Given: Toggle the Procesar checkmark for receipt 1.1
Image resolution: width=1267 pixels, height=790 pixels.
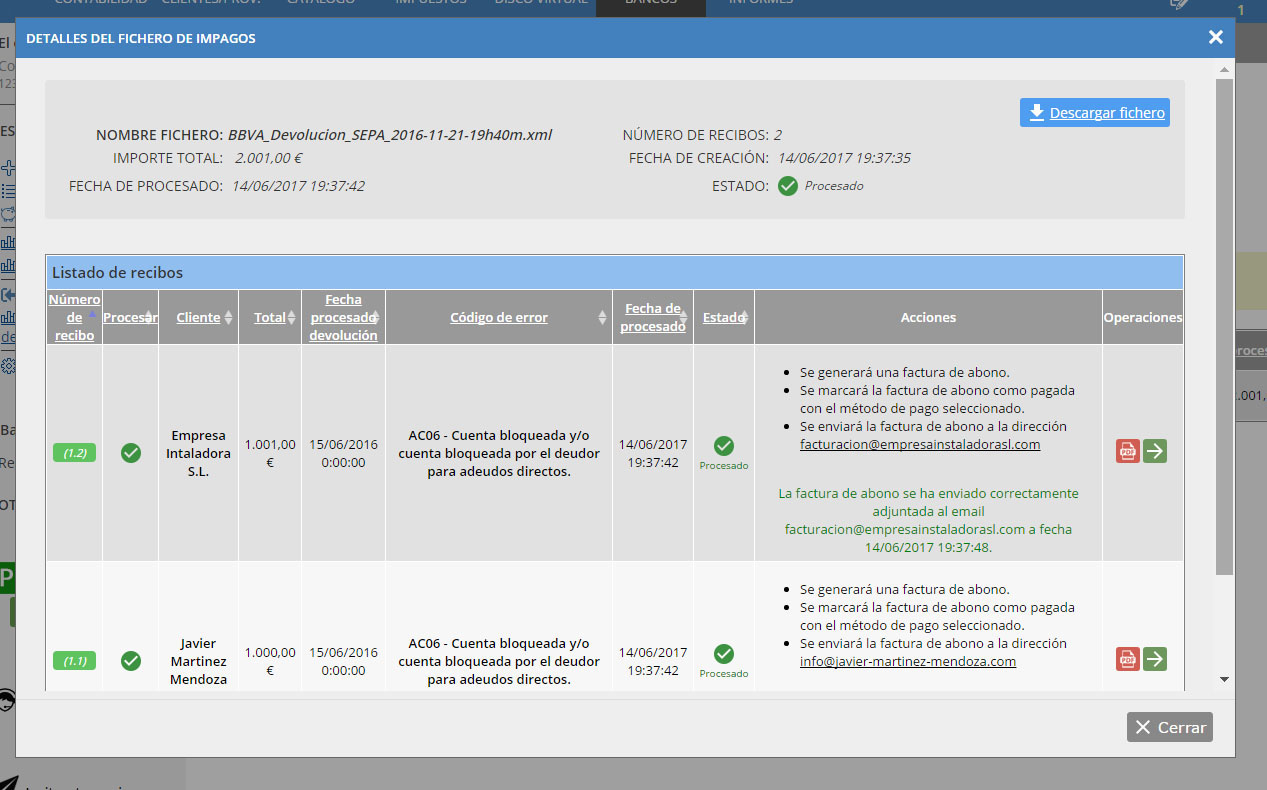Looking at the screenshot, I should (130, 661).
